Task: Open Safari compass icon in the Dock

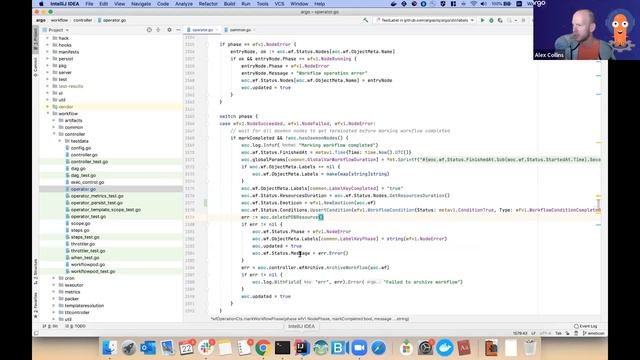Action: pos(379,348)
